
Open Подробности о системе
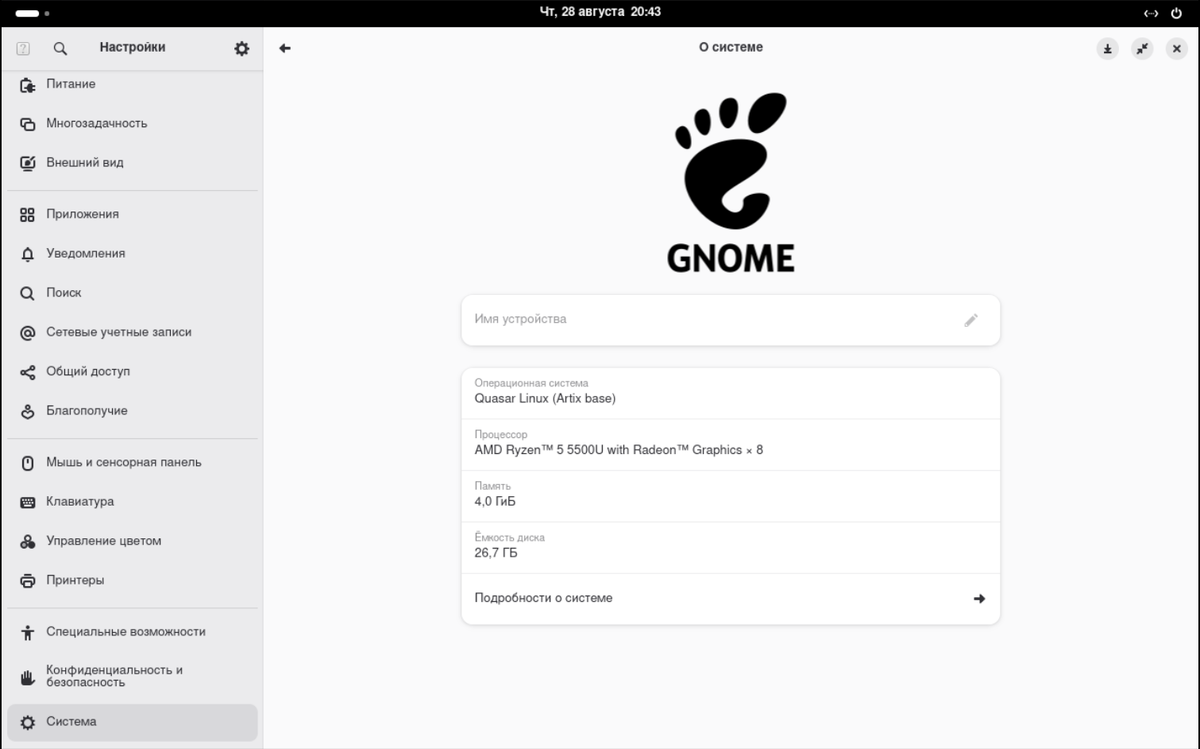pos(731,598)
